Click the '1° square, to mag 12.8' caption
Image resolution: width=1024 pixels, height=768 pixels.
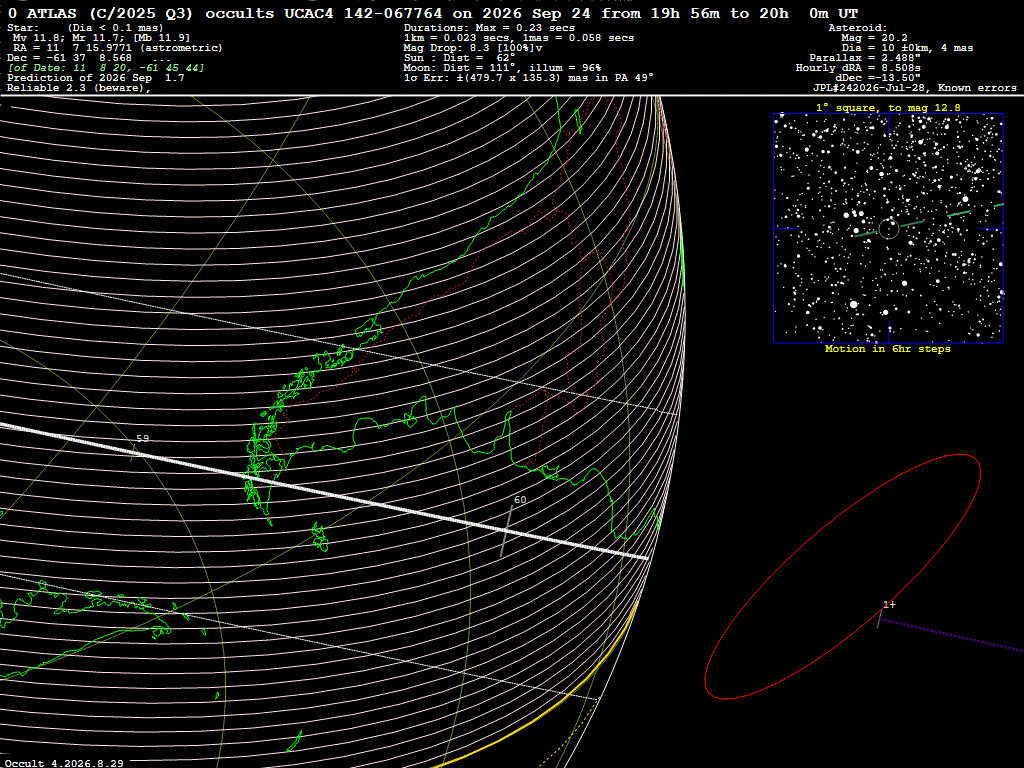click(x=888, y=108)
